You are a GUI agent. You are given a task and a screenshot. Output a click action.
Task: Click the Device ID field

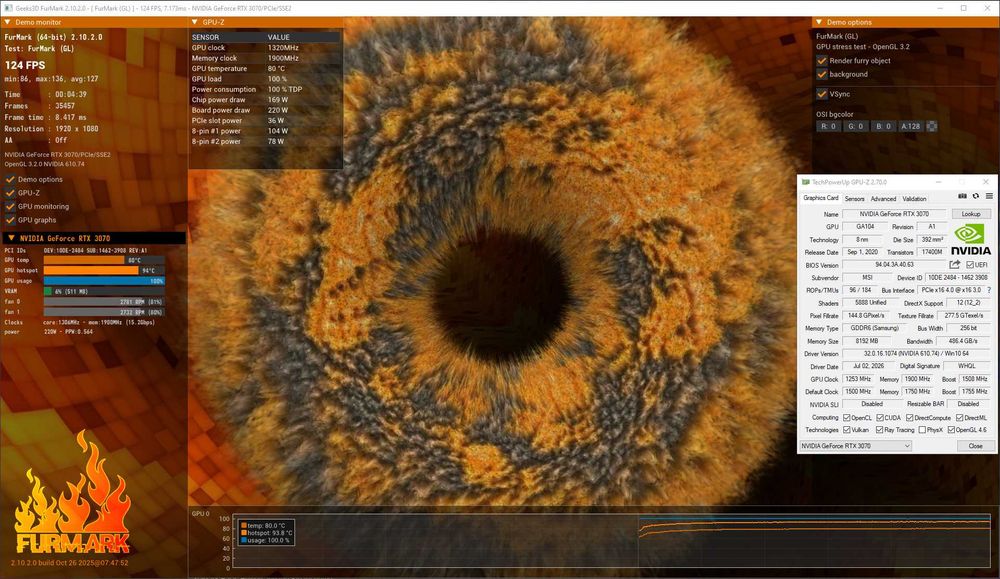[x=957, y=277]
